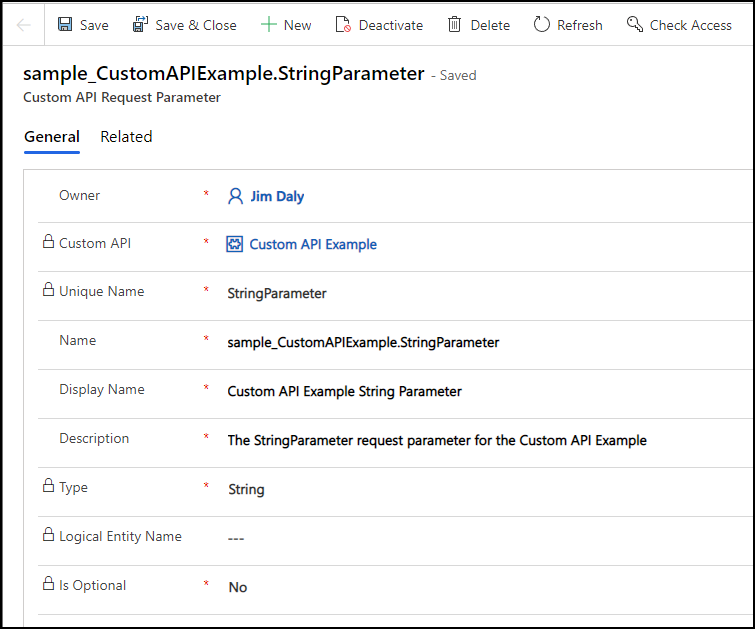Screen dimensions: 755x629
Task: Select the General tab
Action: (x=52, y=137)
